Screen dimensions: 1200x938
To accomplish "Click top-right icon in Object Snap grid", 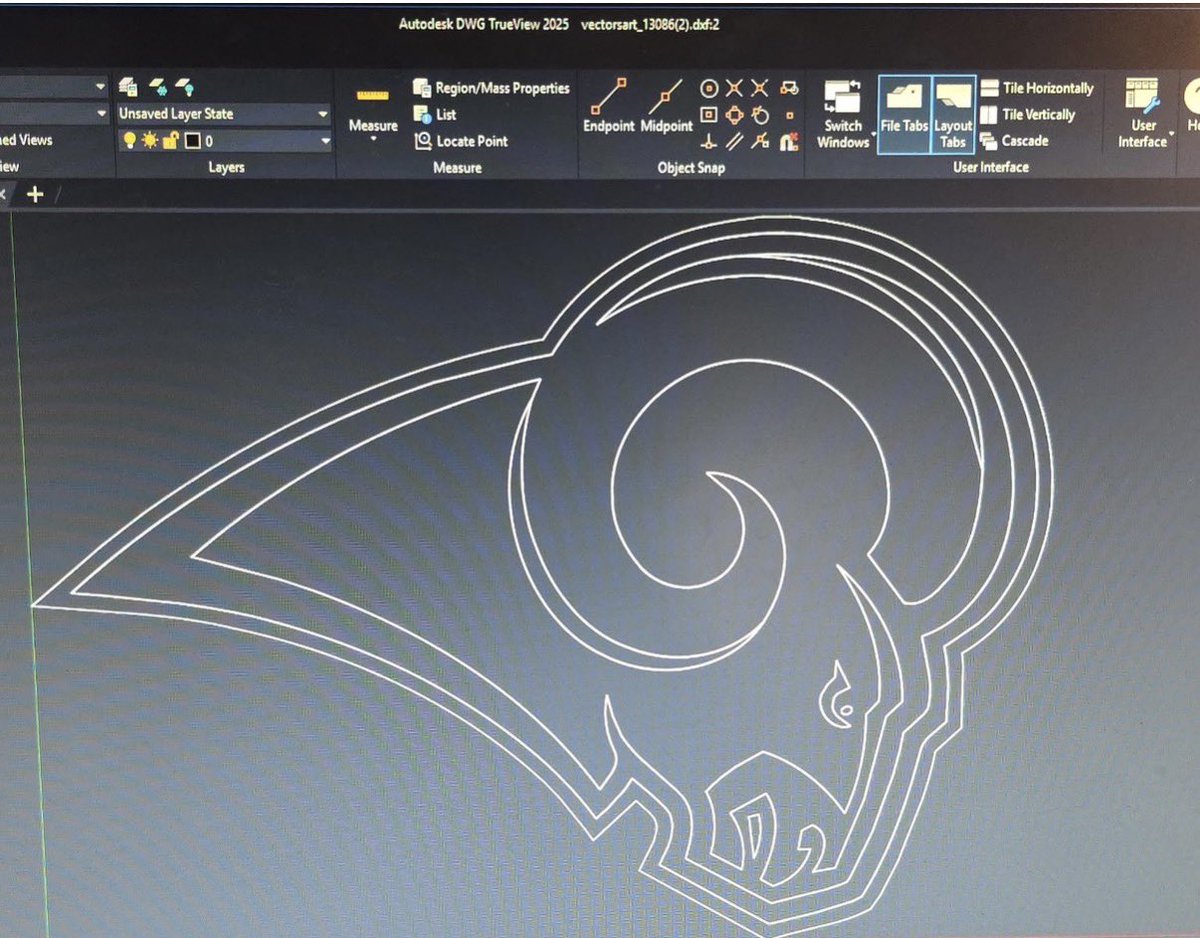I will point(788,88).
